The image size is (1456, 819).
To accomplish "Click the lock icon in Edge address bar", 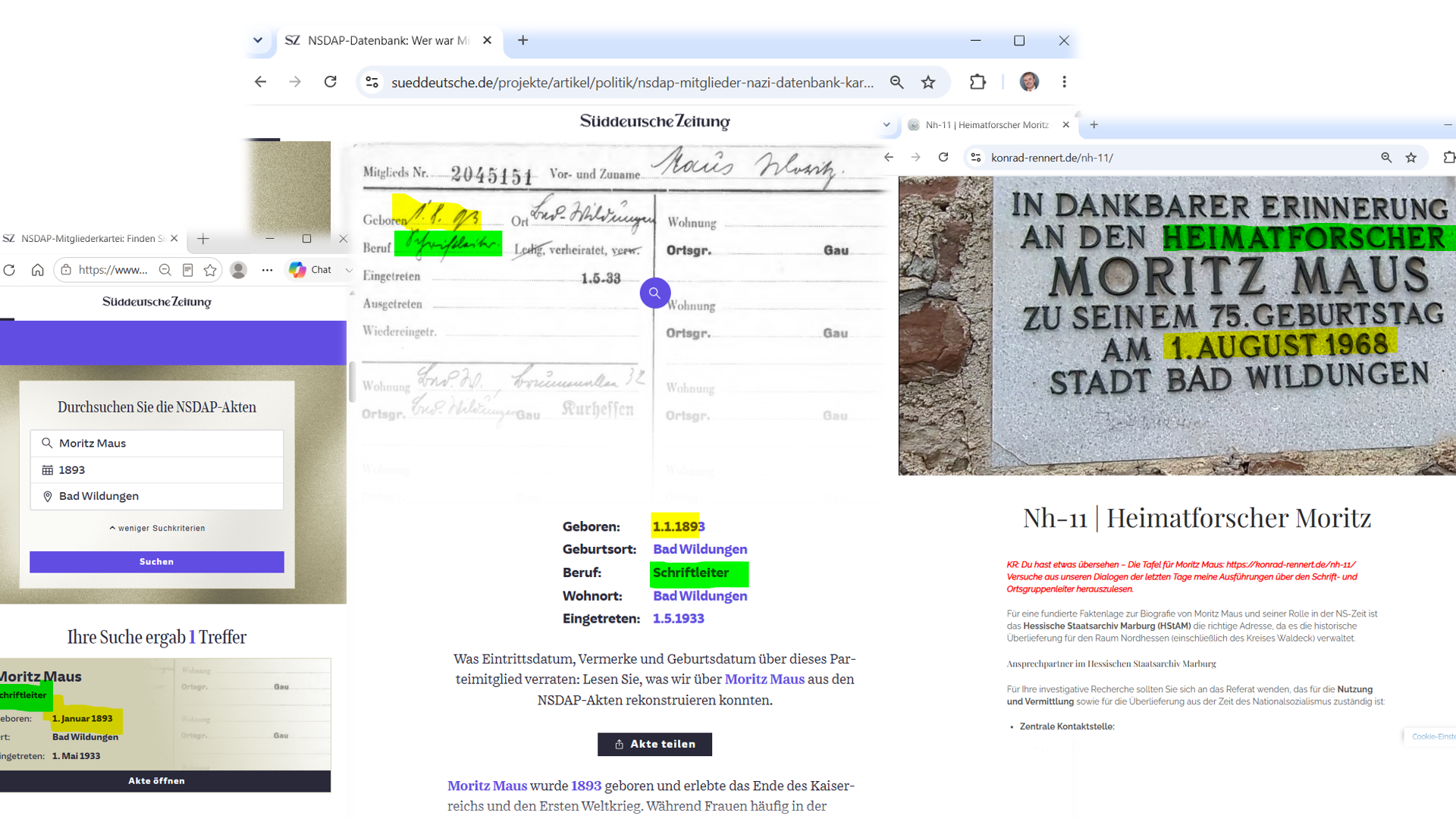I will point(66,270).
